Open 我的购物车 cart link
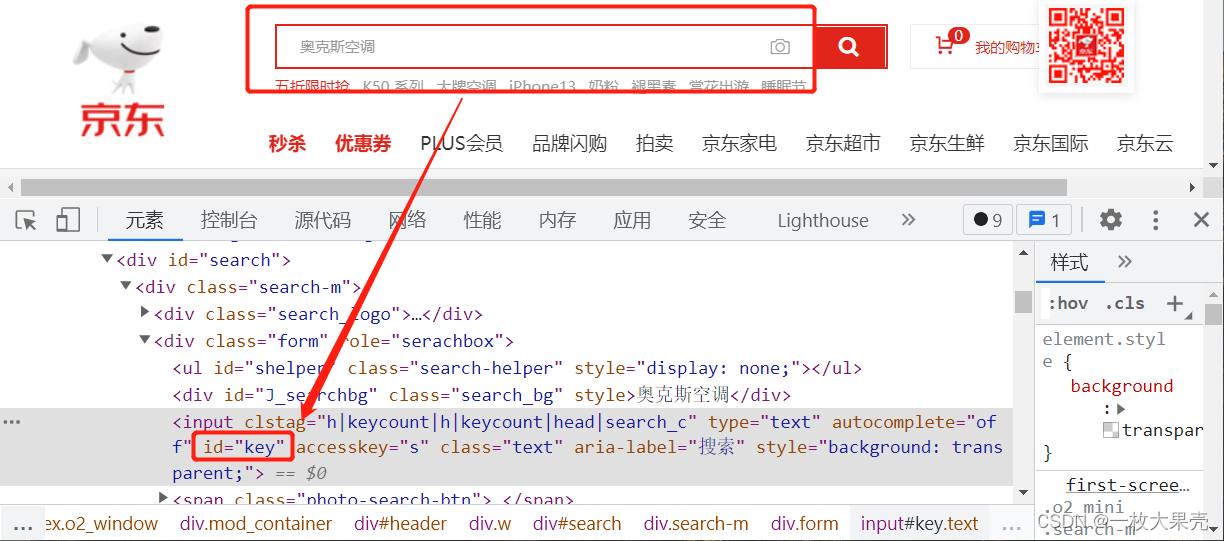The height and width of the screenshot is (541, 1224). click(x=1007, y=47)
